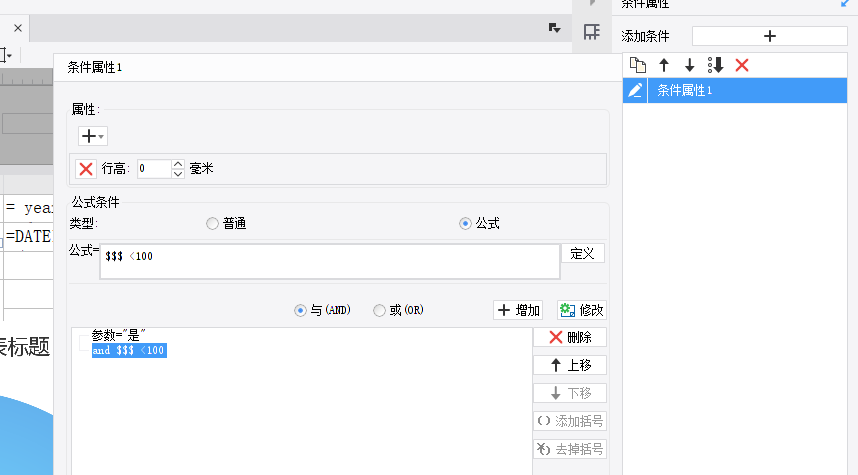858x475 pixels.
Task: Click the '= yea' formula cell
Action: (28, 208)
